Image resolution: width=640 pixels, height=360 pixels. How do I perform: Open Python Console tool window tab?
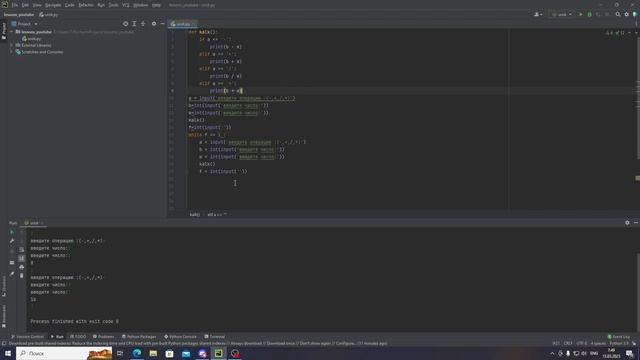click(x=180, y=337)
